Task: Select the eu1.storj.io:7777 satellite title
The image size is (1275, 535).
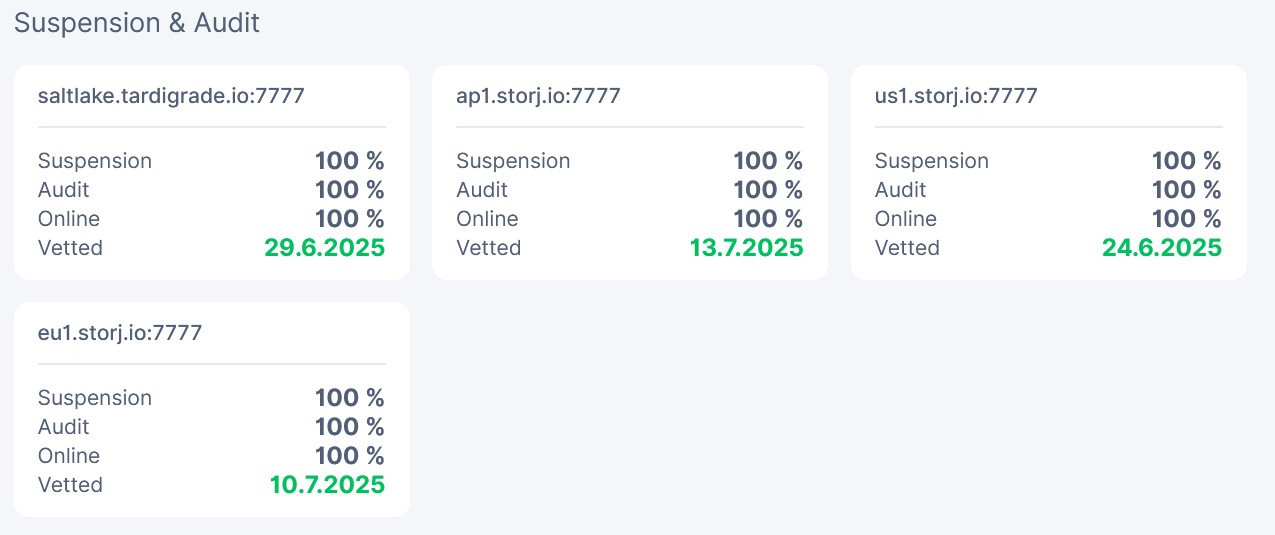Action: pyautogui.click(x=120, y=333)
